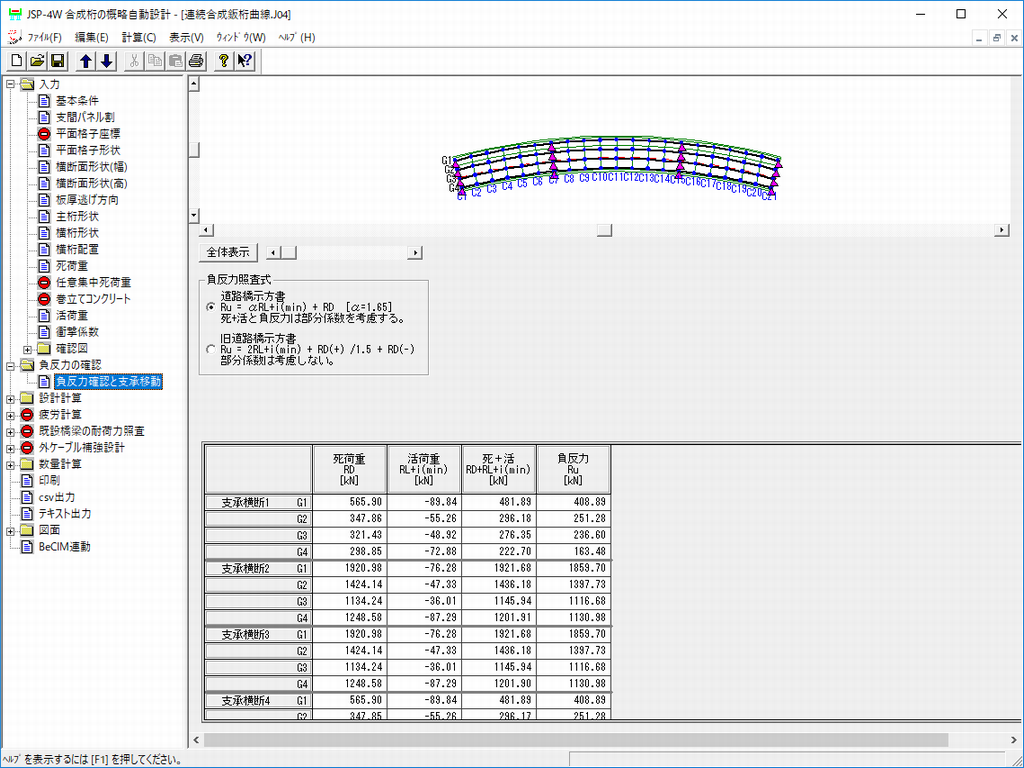1024x768 pixels.
Task: Expand the 確認図 folder node
Action: tap(27, 349)
